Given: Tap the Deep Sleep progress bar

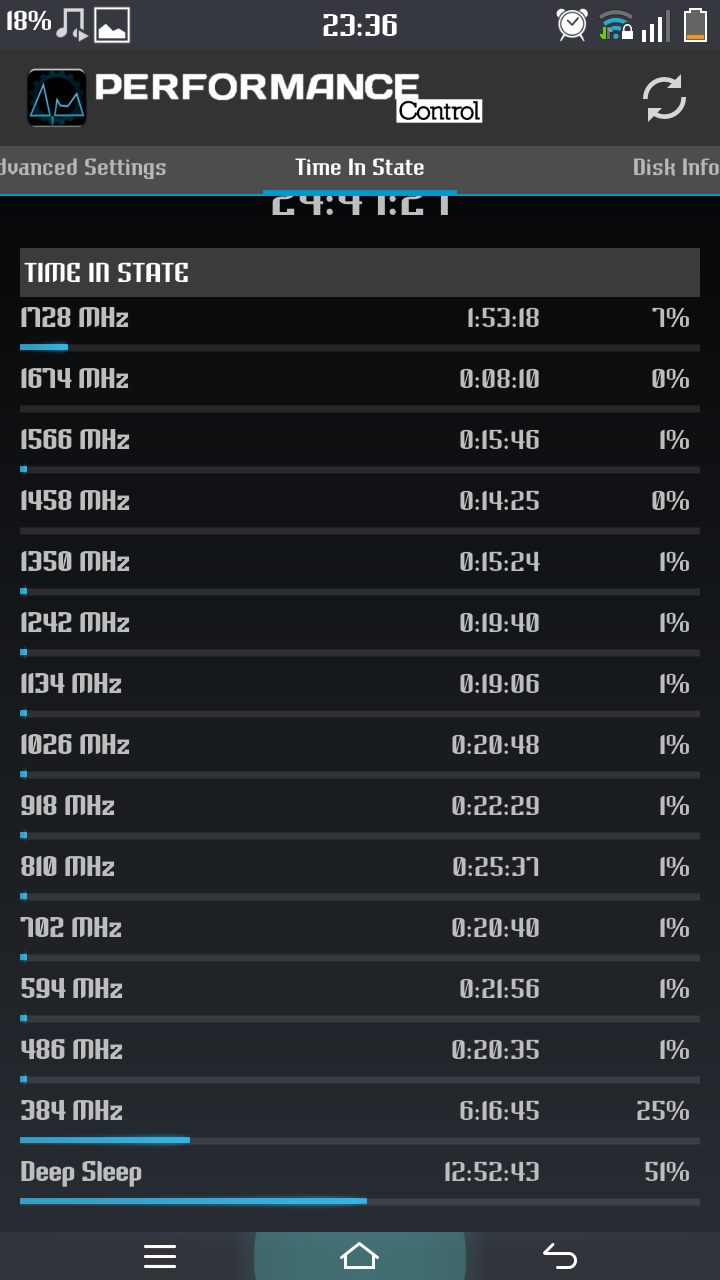Looking at the screenshot, I should (x=360, y=1201).
